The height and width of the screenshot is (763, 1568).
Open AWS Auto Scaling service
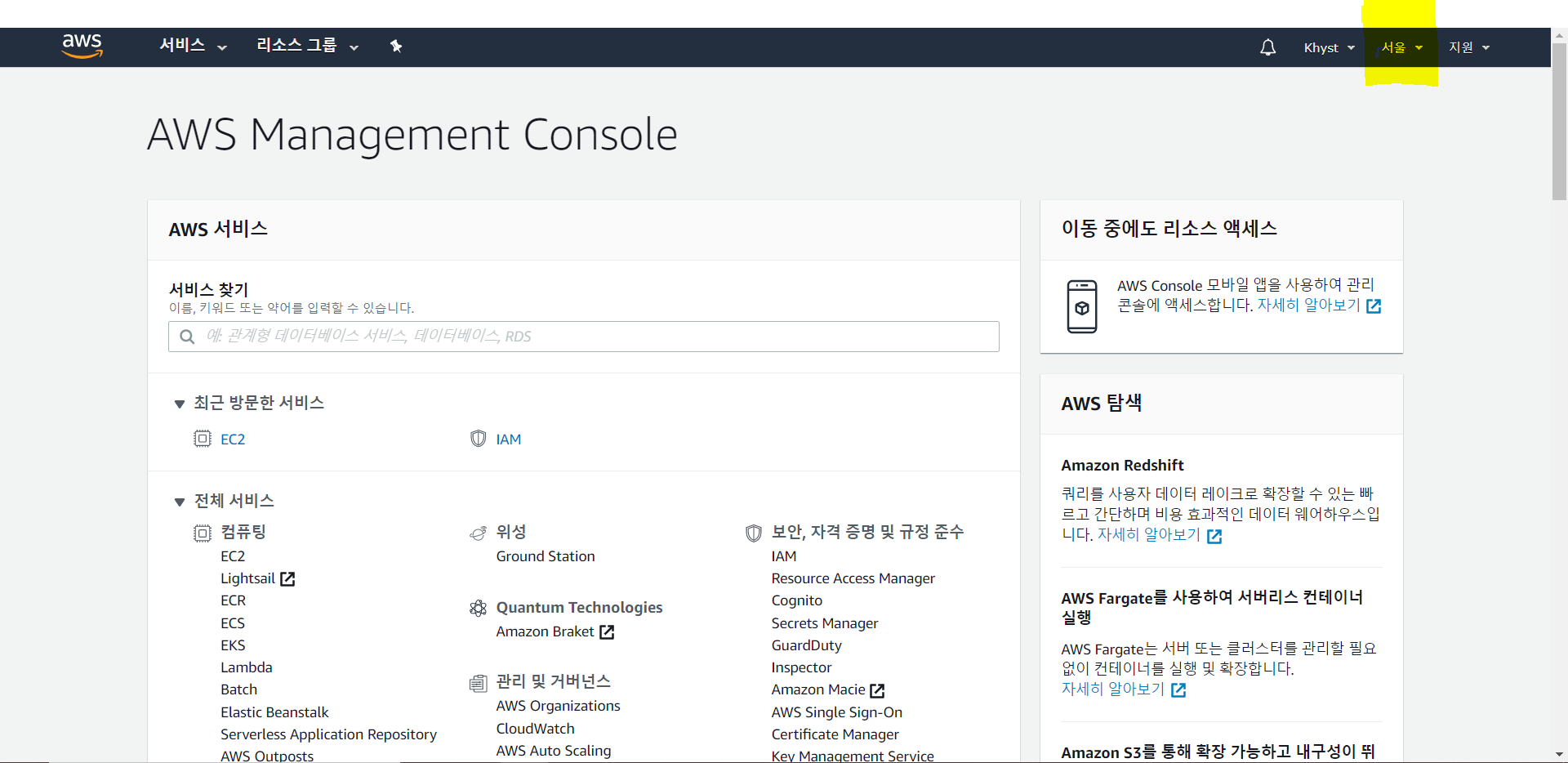554,751
